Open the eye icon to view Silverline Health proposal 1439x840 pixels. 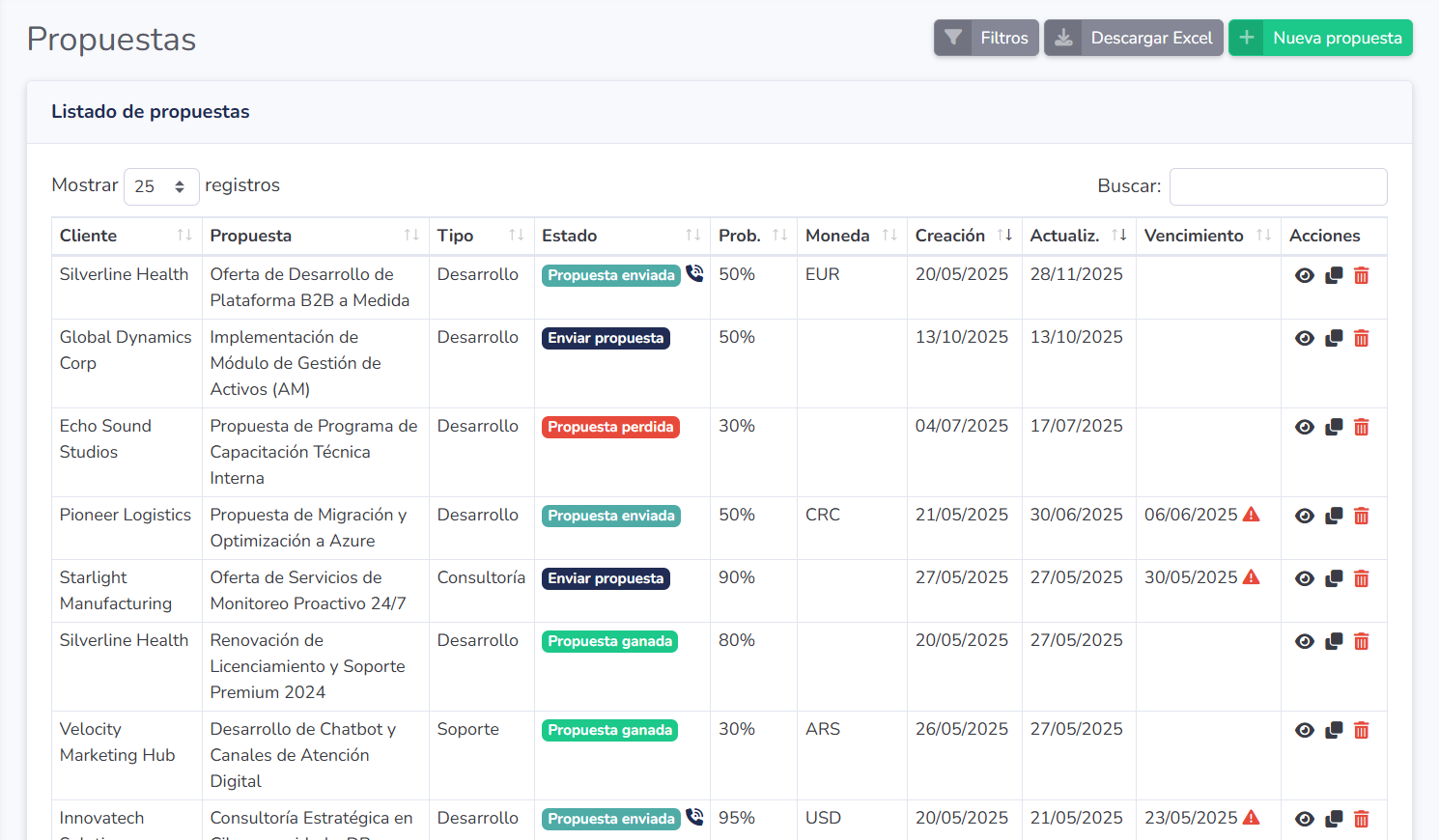coord(1305,275)
